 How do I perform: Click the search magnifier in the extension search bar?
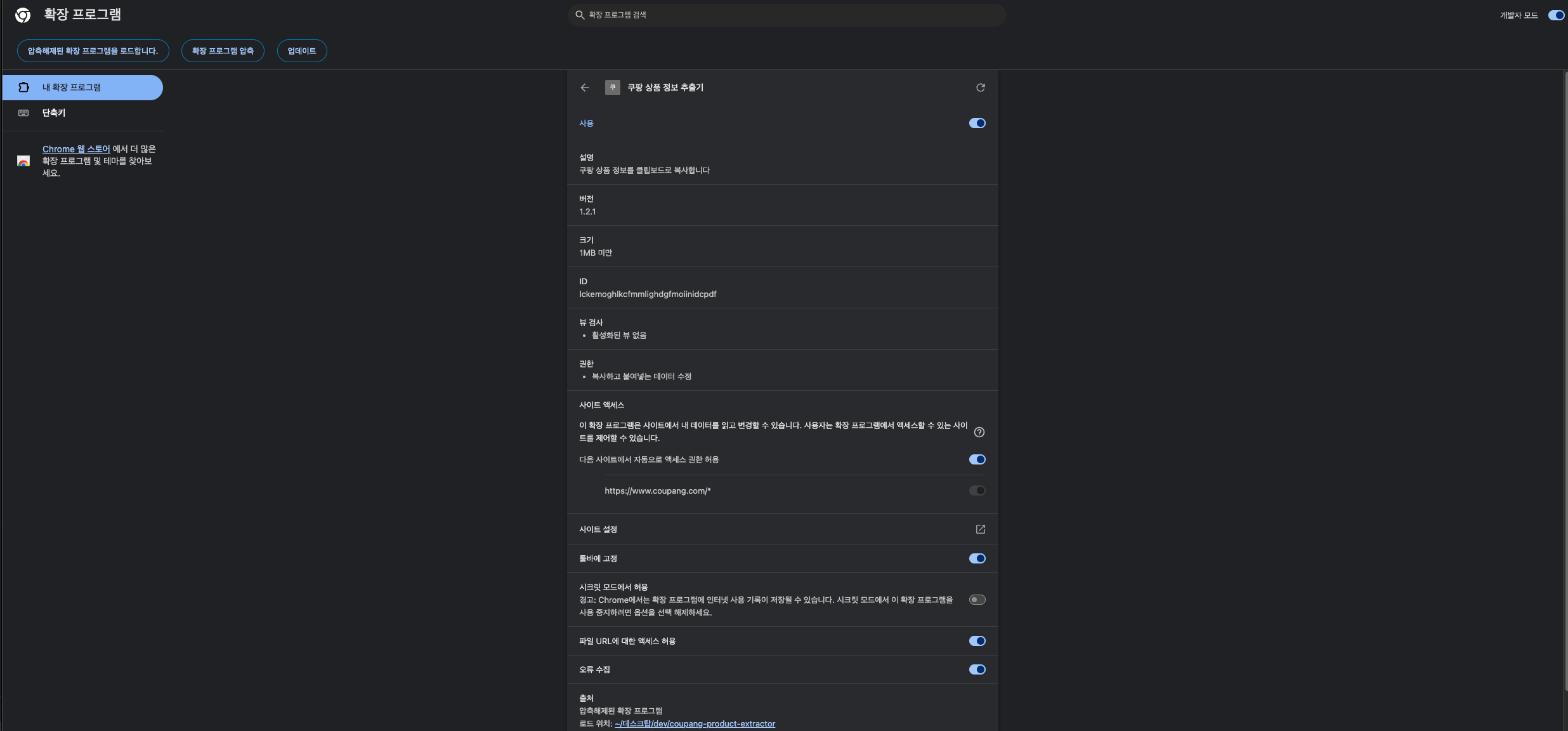(580, 15)
